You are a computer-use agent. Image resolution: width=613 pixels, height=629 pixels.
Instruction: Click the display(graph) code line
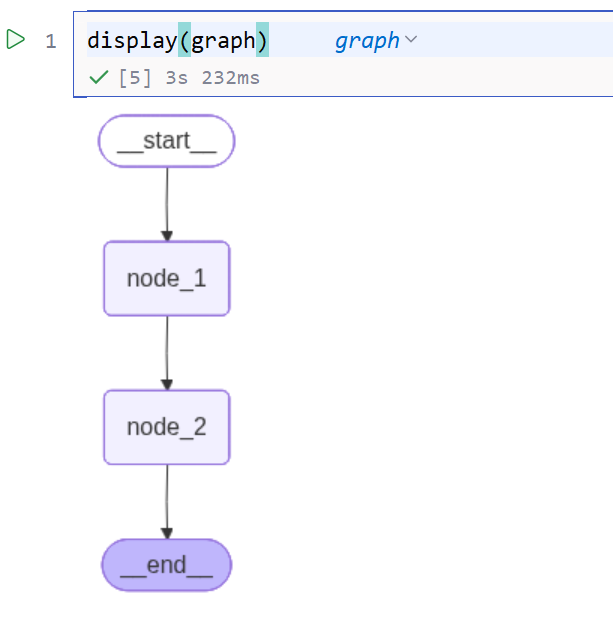(178, 40)
